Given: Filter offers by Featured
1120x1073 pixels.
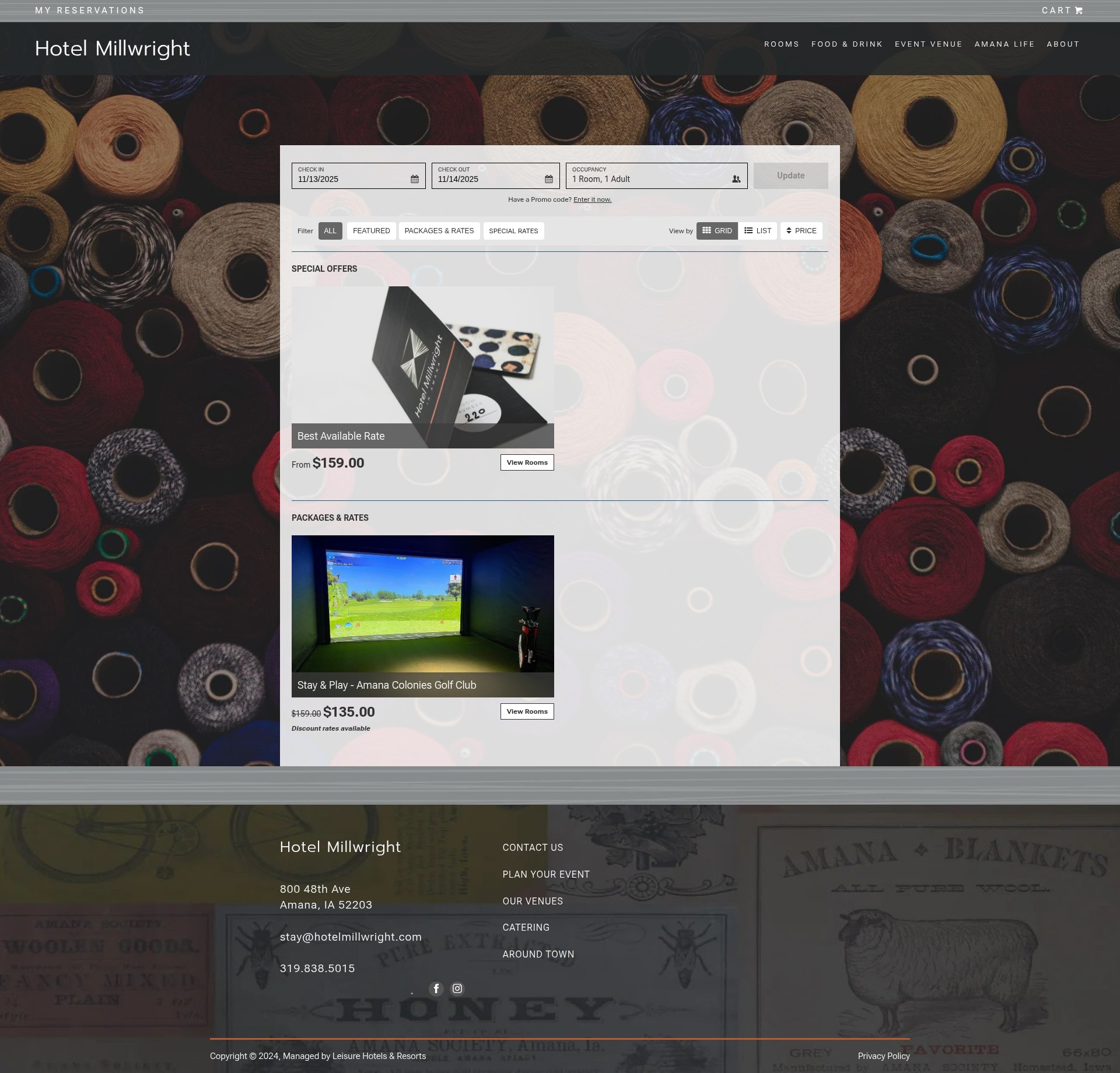Looking at the screenshot, I should click(x=372, y=231).
